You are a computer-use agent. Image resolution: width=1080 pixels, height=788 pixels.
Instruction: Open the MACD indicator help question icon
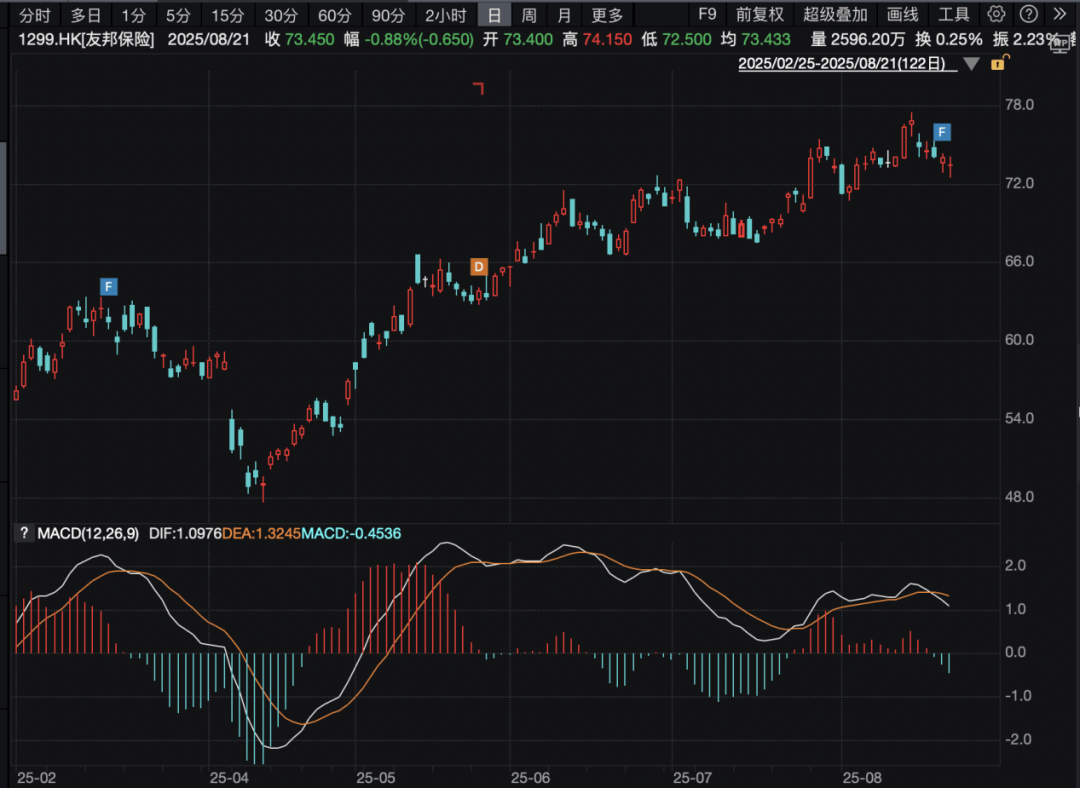tap(24, 533)
